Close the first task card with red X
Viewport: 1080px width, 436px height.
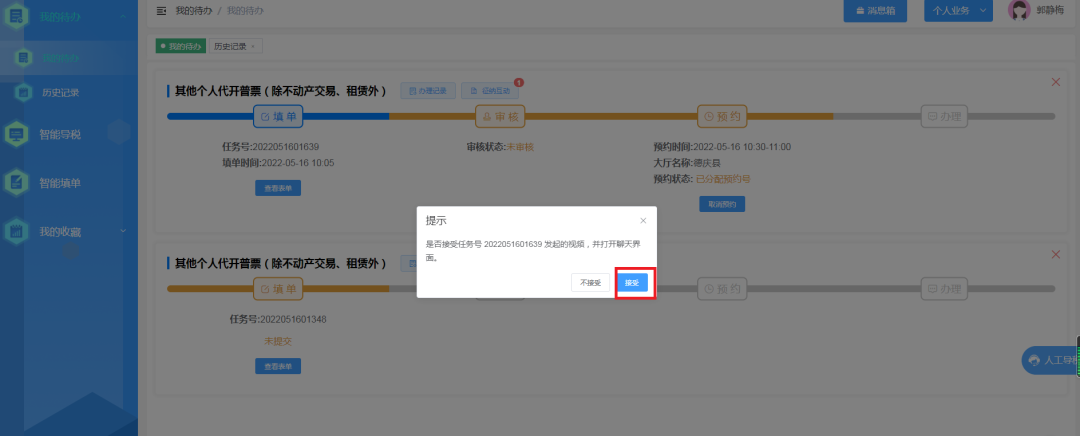[1055, 82]
